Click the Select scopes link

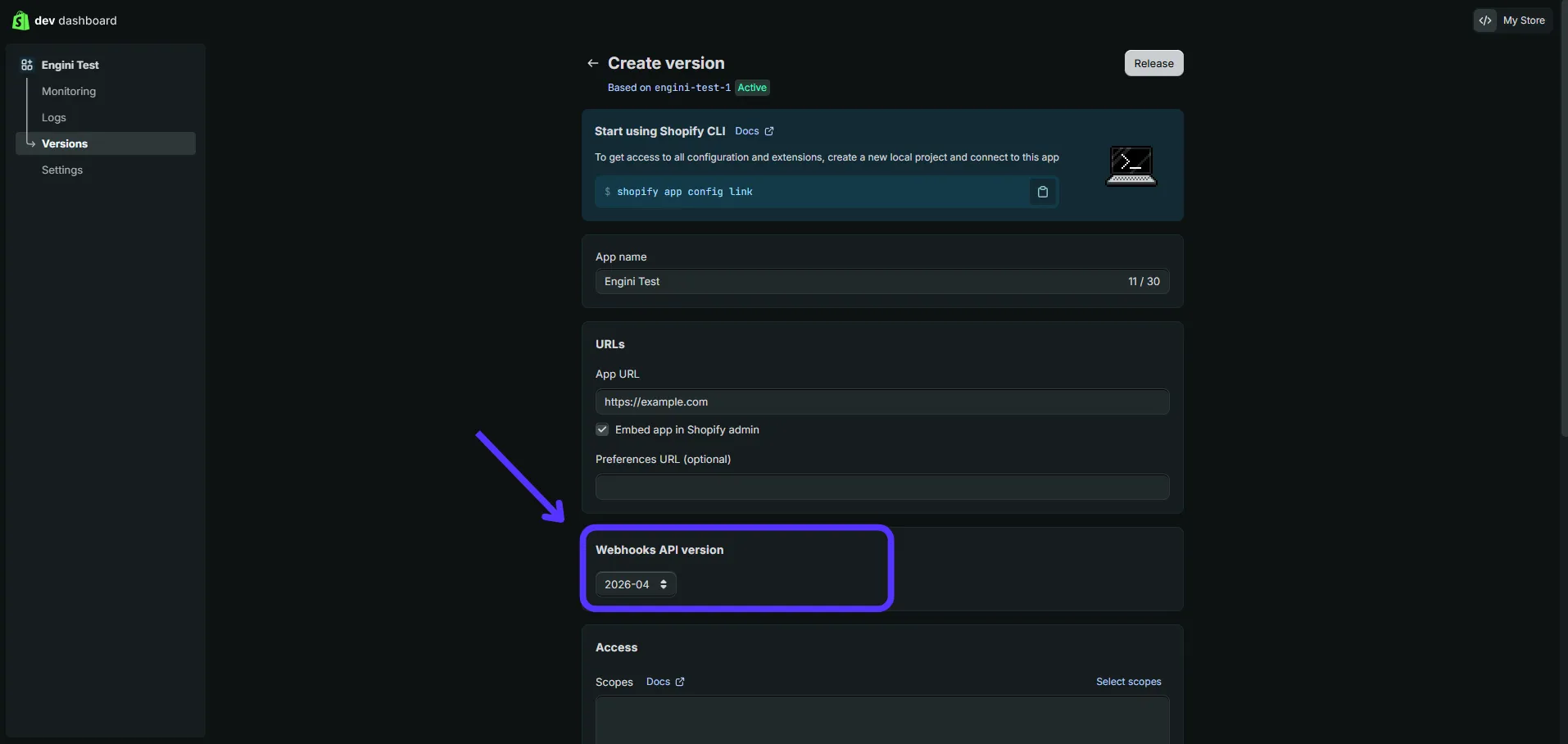(x=1128, y=682)
